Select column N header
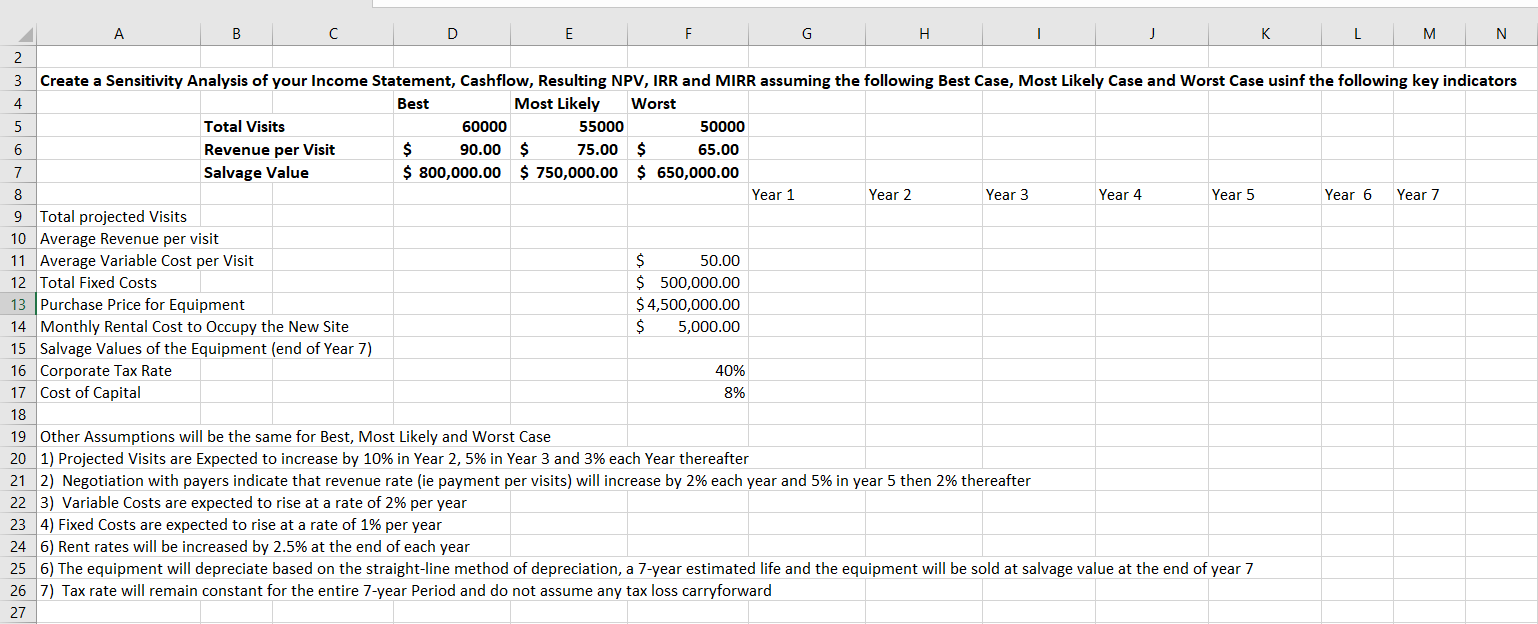The width and height of the screenshot is (1538, 624). [1500, 33]
